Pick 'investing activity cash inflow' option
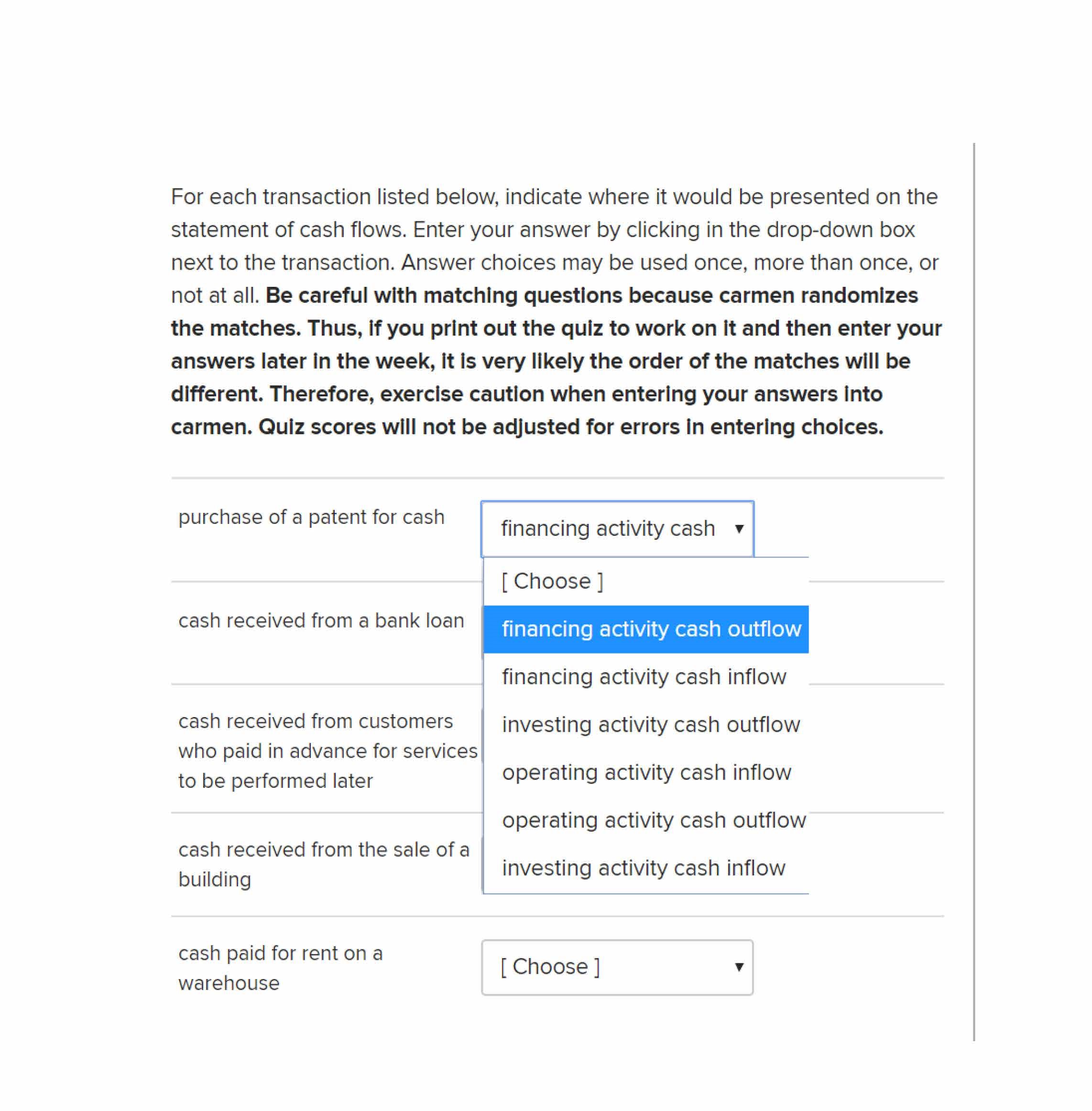The width and height of the screenshot is (1092, 1111). tap(643, 868)
